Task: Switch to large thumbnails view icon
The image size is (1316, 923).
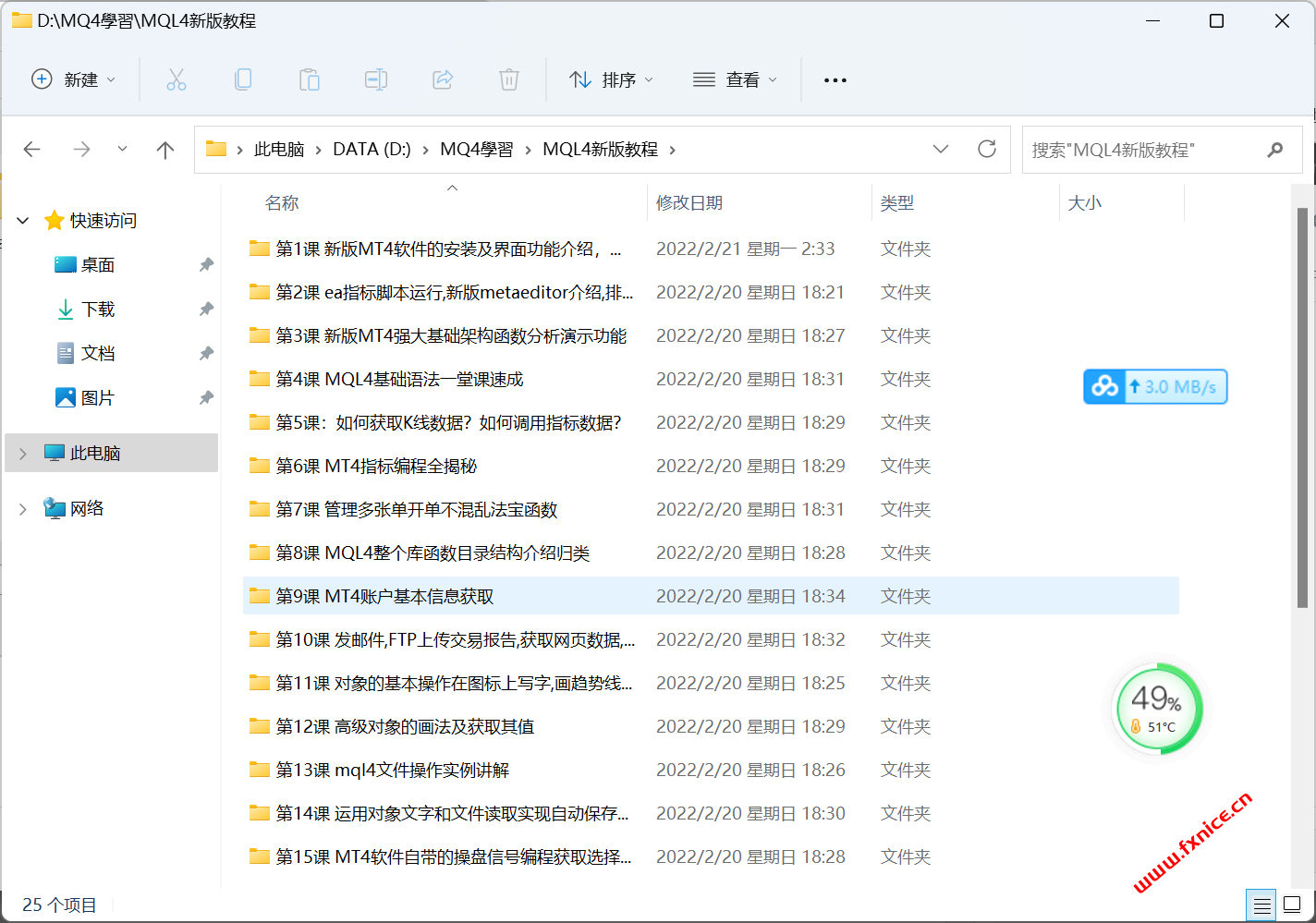Action: [x=1293, y=905]
